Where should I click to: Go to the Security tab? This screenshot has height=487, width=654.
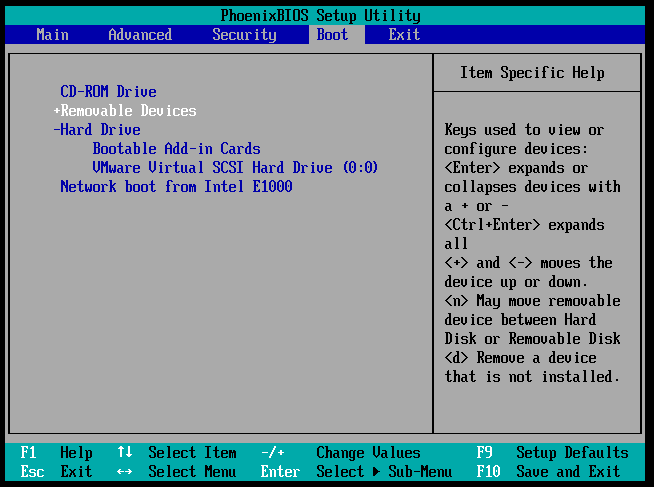point(244,35)
